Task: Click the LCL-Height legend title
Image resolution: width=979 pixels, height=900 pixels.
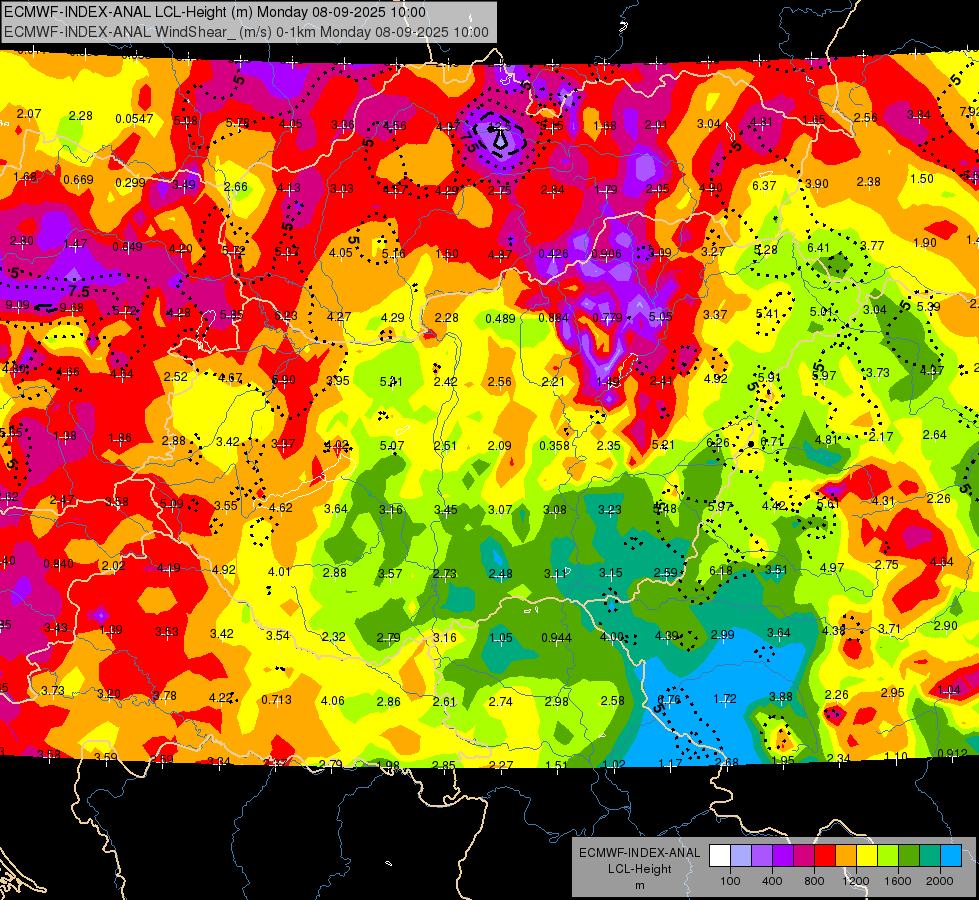Action: [639, 869]
